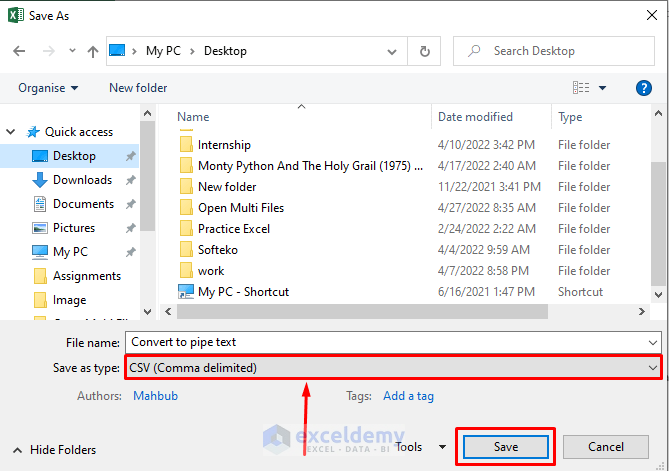669x471 pixels.
Task: Click the pin icon beside Downloads
Action: pos(131,180)
